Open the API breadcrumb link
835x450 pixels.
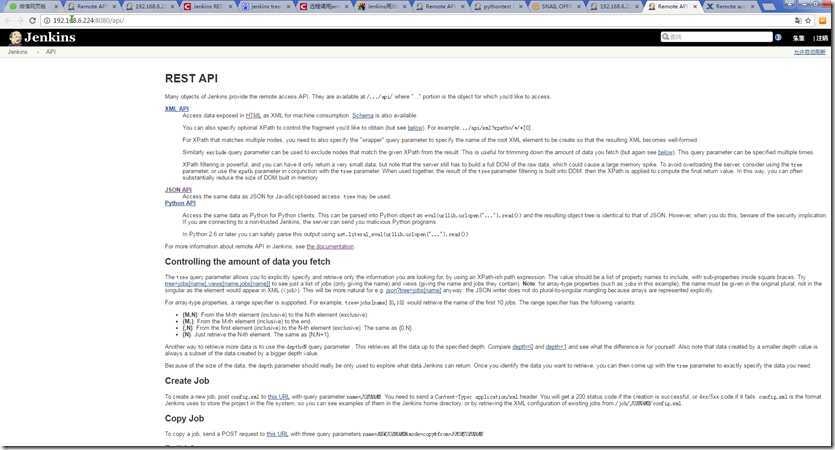coord(51,52)
